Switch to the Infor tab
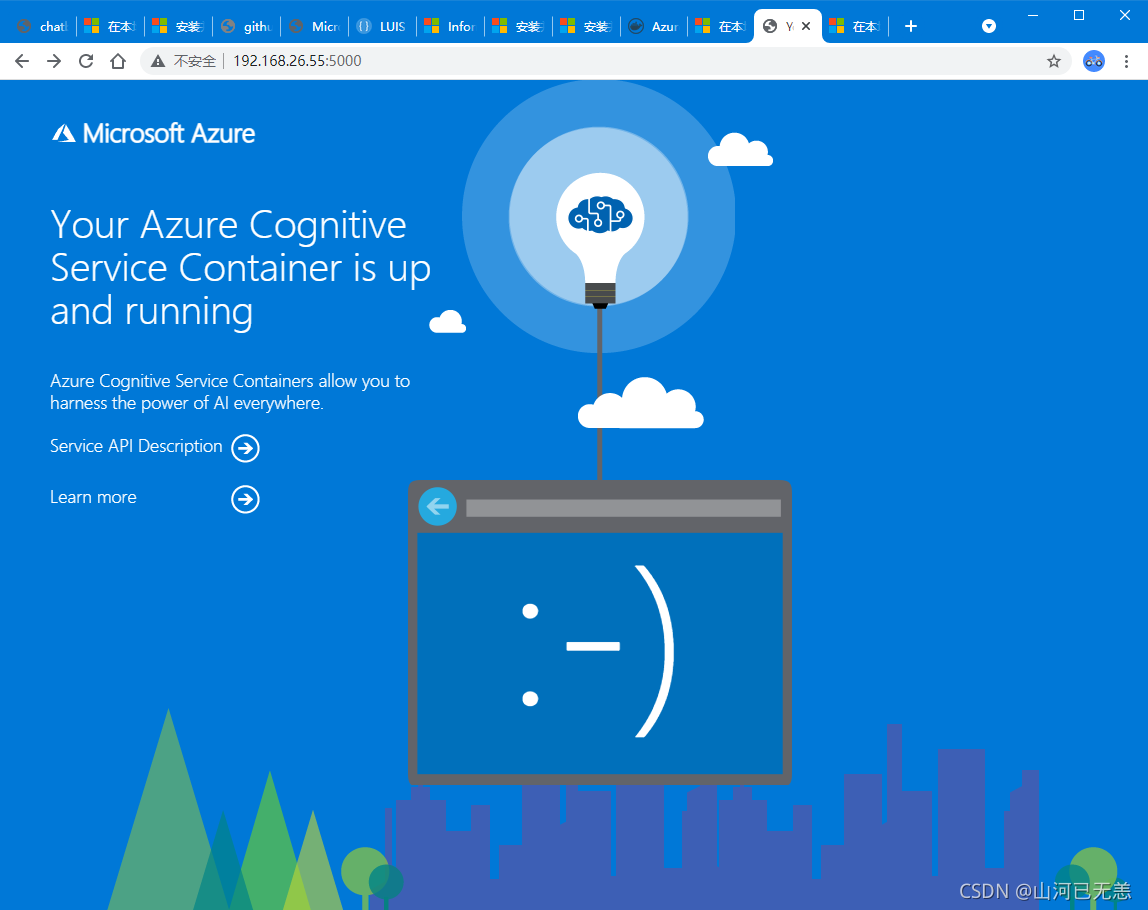 coord(450,26)
